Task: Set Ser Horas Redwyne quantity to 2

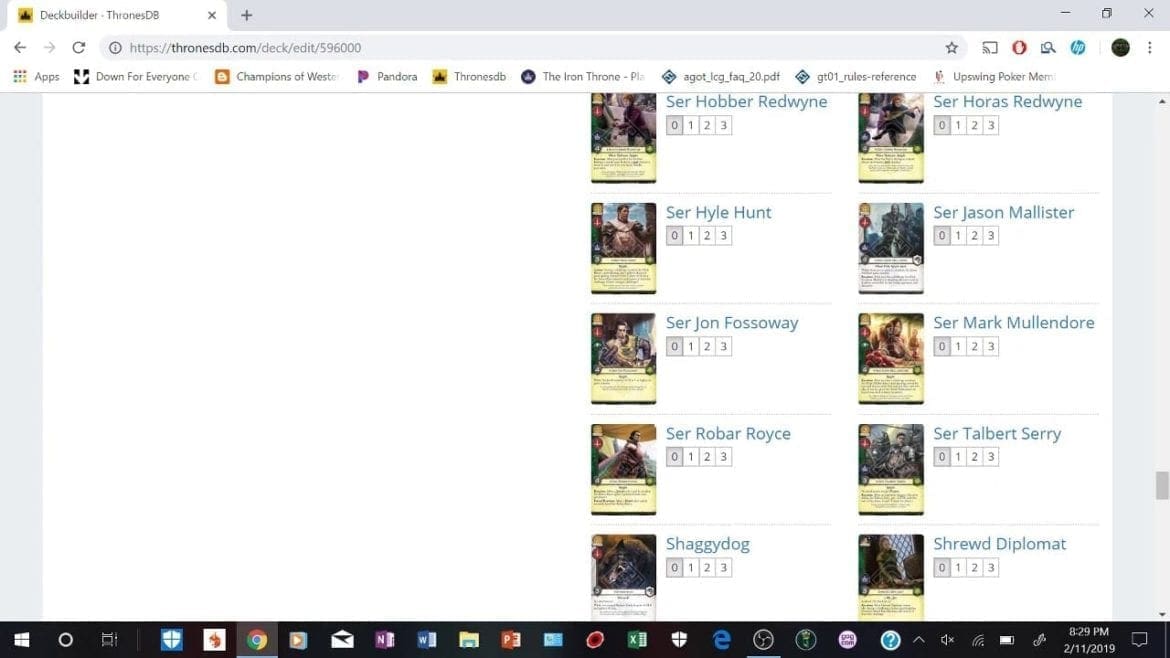Action: 975,125
